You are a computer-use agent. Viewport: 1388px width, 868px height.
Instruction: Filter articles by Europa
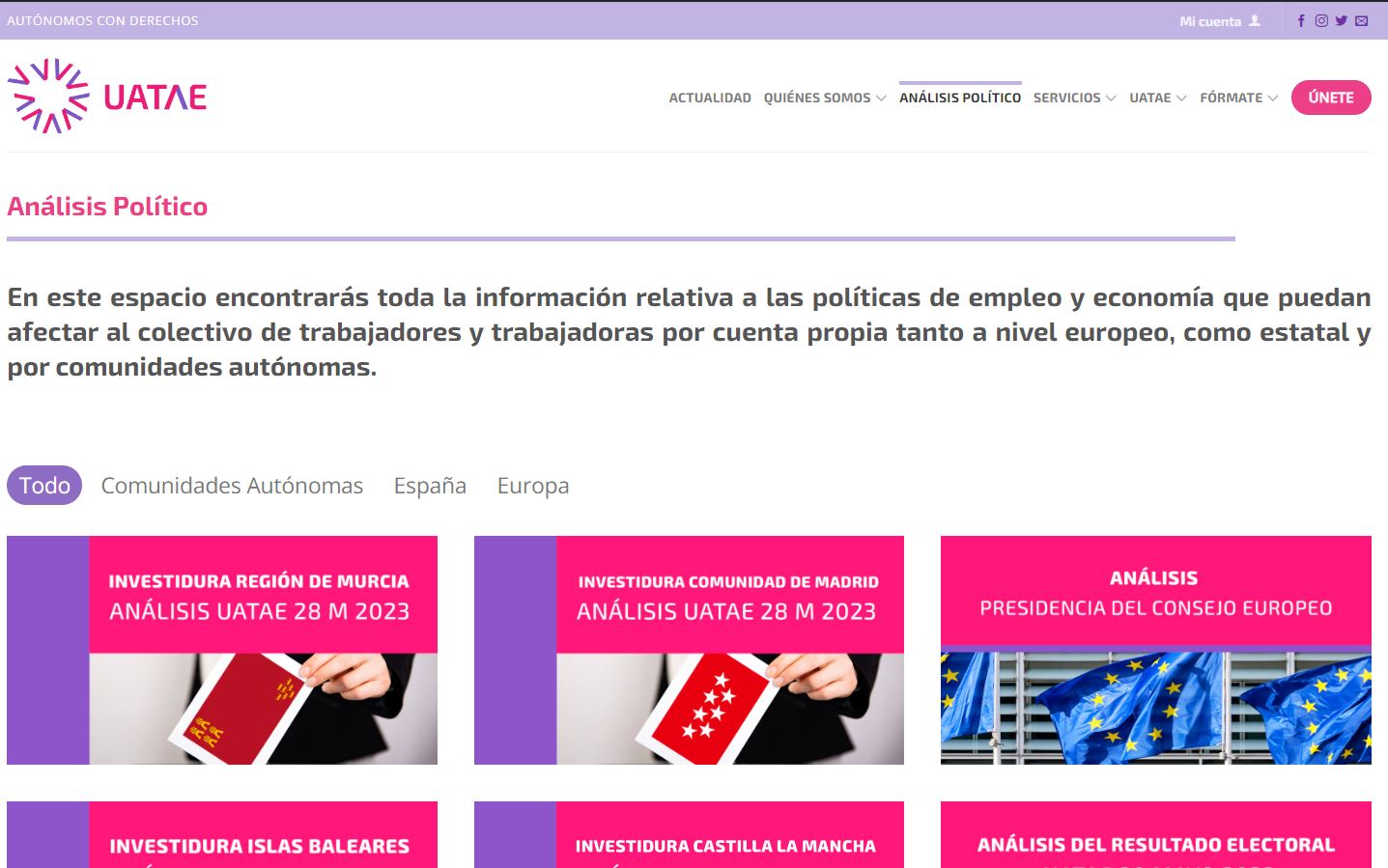tap(533, 486)
